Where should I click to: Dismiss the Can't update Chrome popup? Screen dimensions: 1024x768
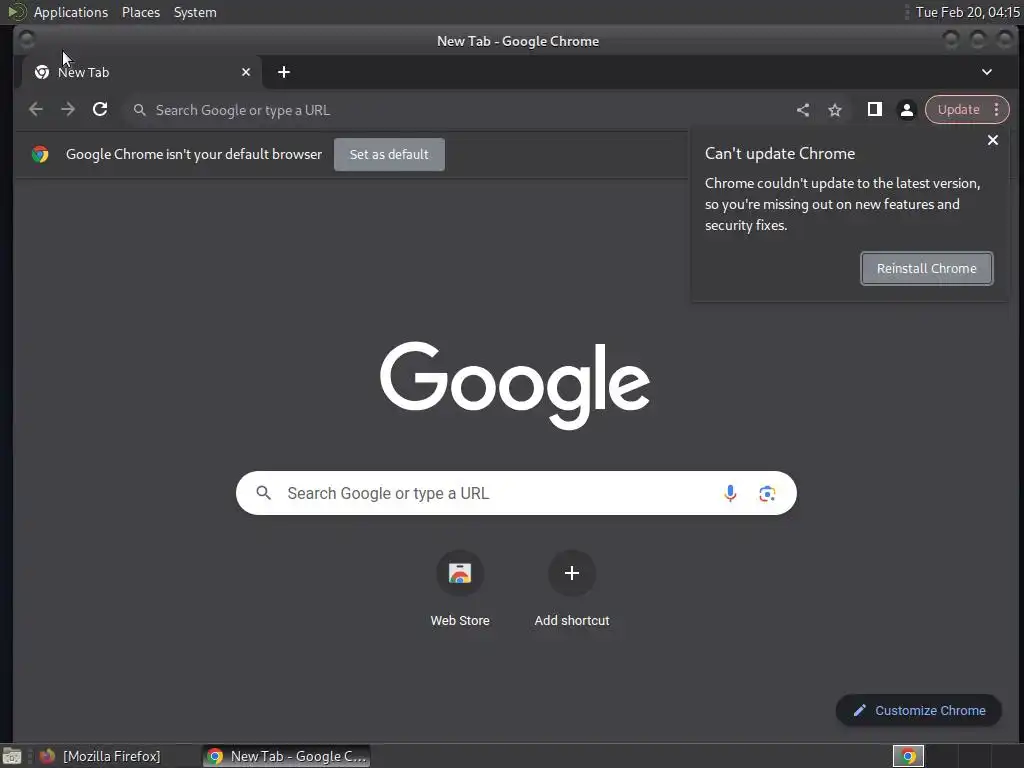[993, 140]
